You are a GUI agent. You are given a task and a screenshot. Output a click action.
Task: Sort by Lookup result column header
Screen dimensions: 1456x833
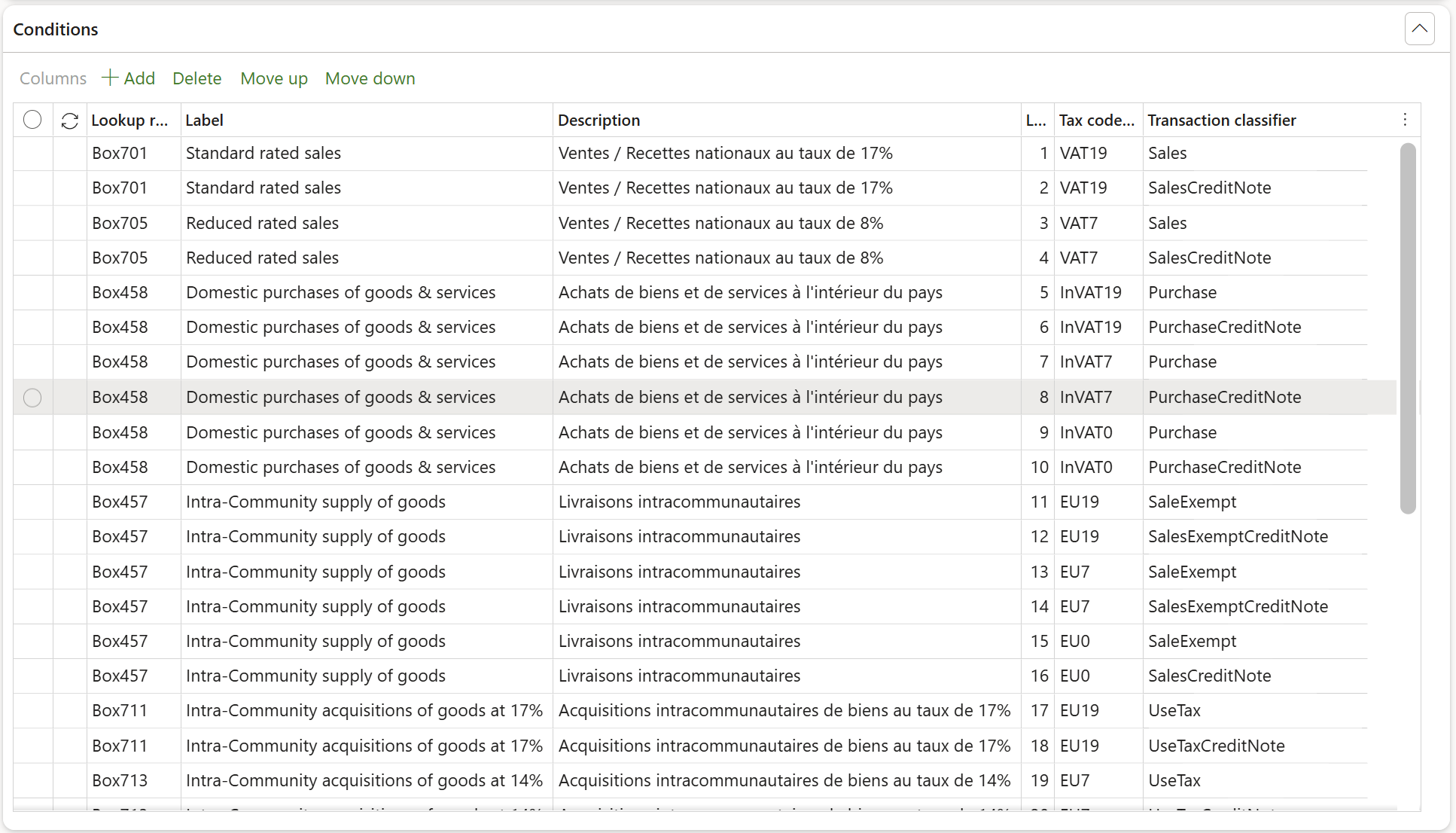(x=129, y=121)
